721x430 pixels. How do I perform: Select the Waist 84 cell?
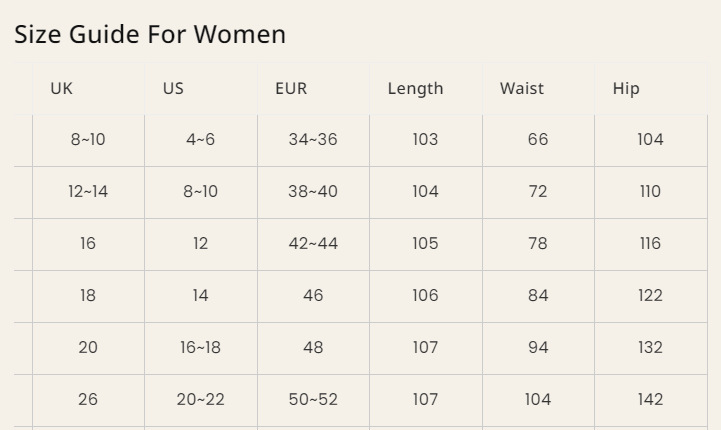pos(538,295)
